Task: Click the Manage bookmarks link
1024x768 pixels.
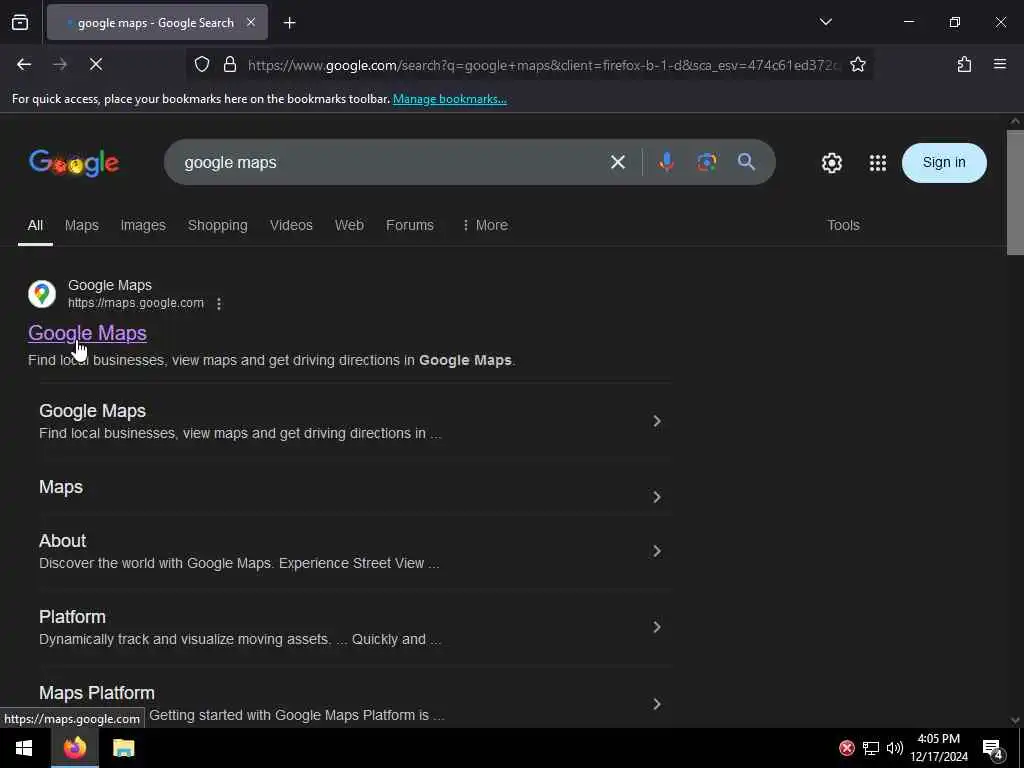Action: [449, 99]
